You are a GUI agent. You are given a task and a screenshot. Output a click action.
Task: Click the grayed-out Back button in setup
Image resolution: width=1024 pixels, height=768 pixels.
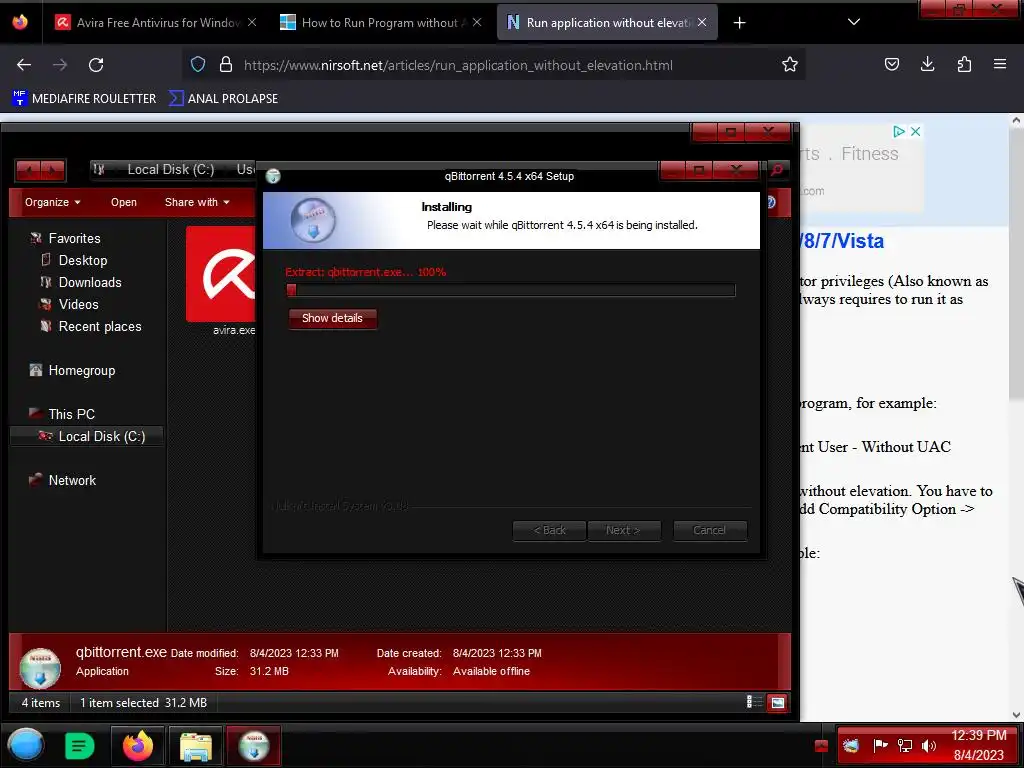[549, 530]
